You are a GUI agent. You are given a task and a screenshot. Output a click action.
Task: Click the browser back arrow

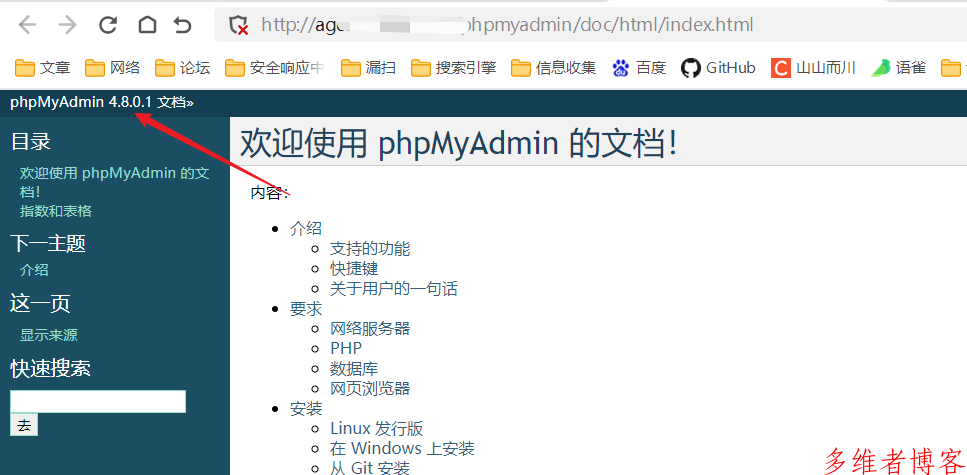click(x=28, y=25)
